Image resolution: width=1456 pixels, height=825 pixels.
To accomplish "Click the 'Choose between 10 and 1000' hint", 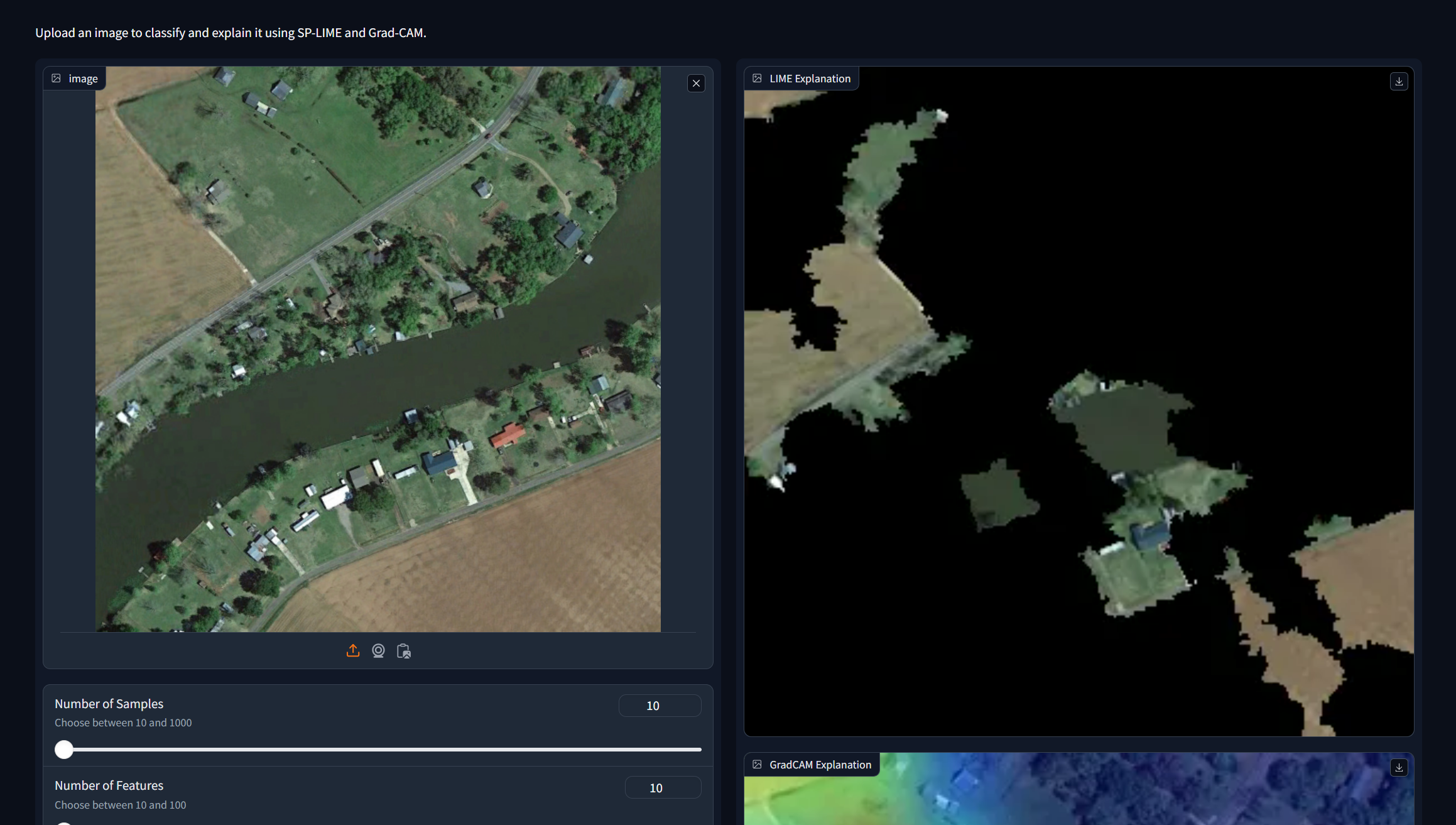I will pyautogui.click(x=123, y=723).
